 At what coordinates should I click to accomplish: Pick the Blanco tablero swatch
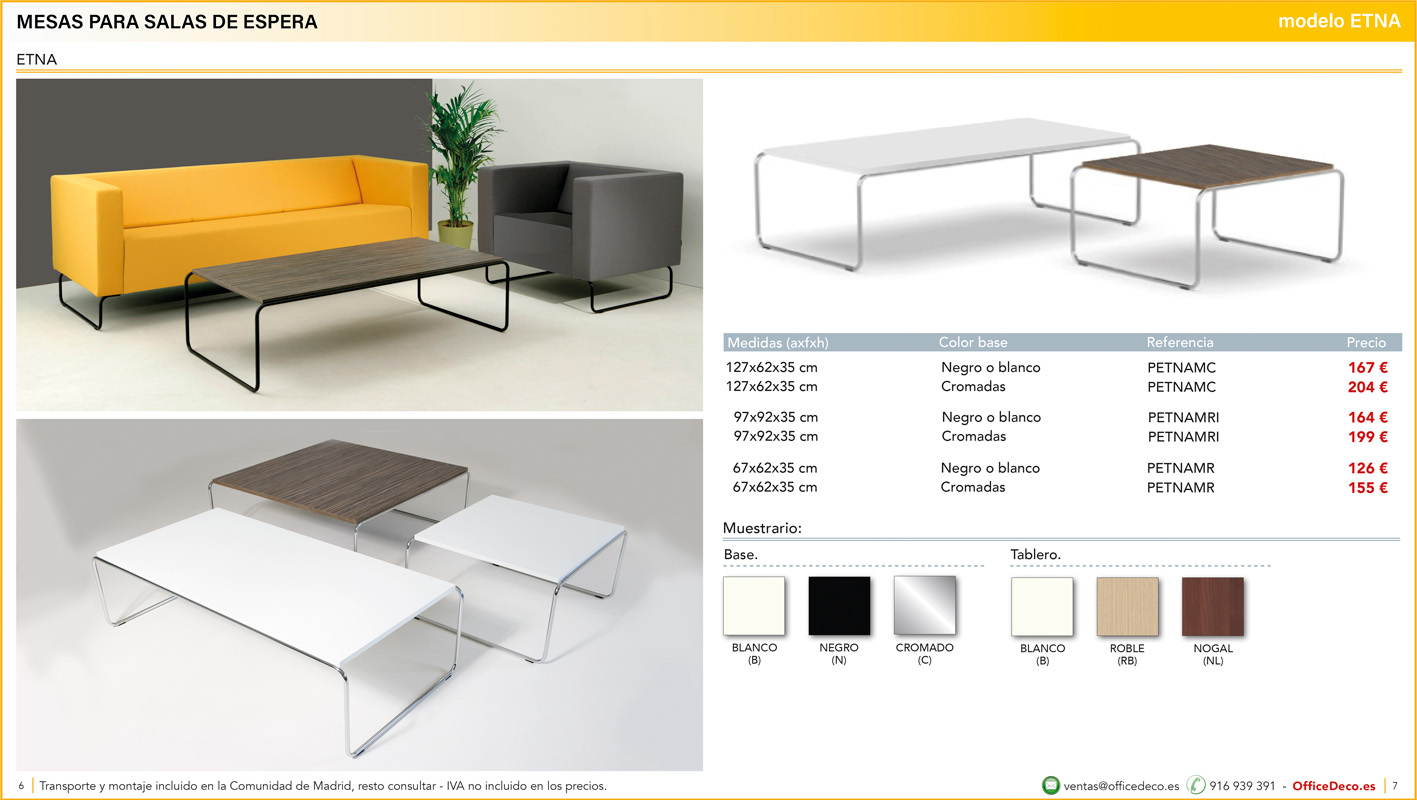tap(1042, 607)
